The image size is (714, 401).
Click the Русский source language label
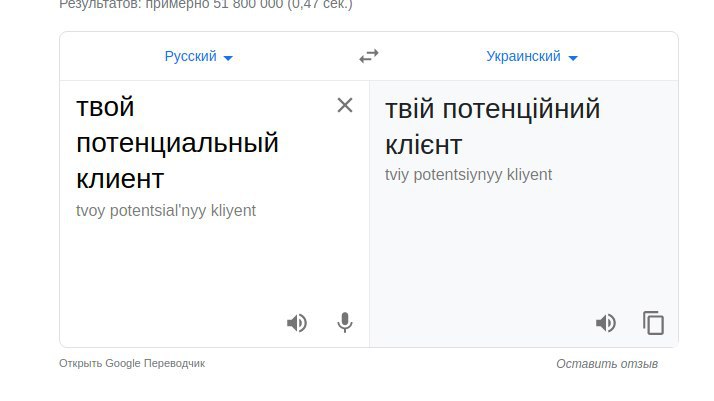(x=190, y=56)
